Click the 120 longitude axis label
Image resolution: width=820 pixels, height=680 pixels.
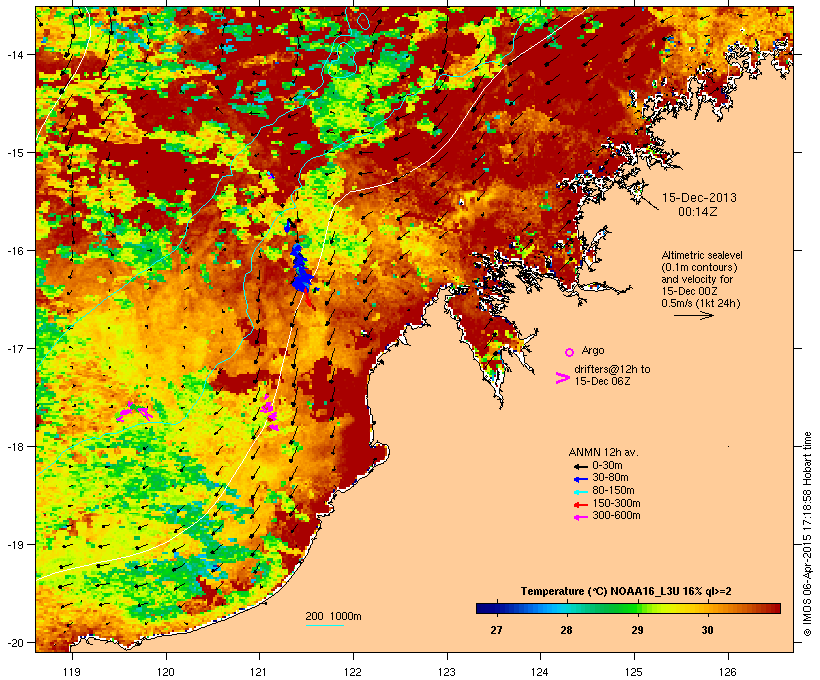166,672
